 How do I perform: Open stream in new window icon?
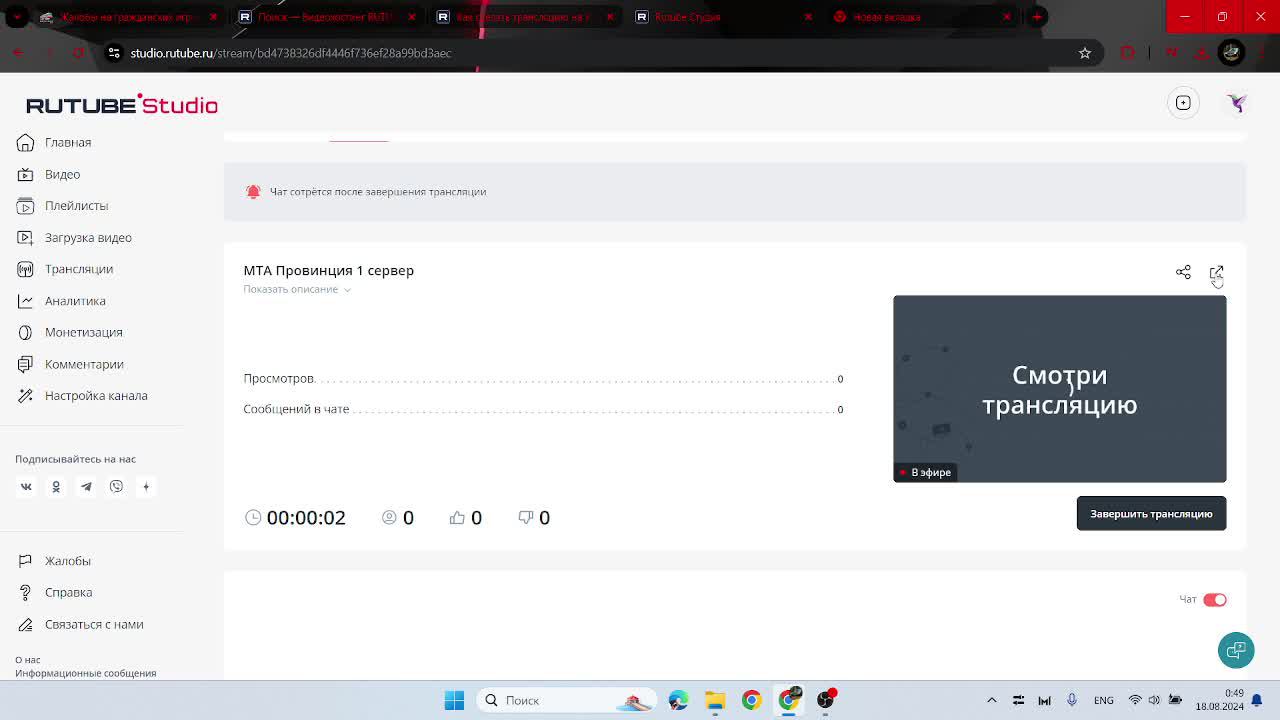click(1216, 272)
